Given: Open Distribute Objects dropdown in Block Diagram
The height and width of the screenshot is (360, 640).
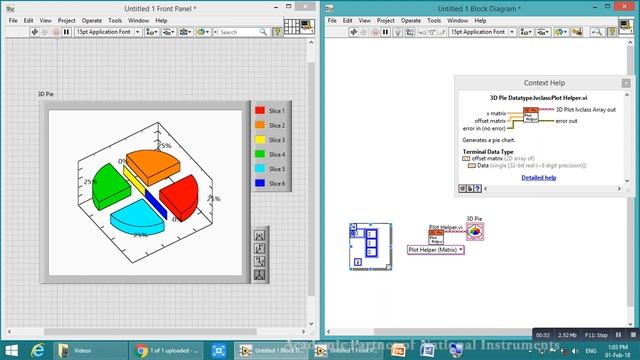Looking at the screenshot, I should (543, 32).
